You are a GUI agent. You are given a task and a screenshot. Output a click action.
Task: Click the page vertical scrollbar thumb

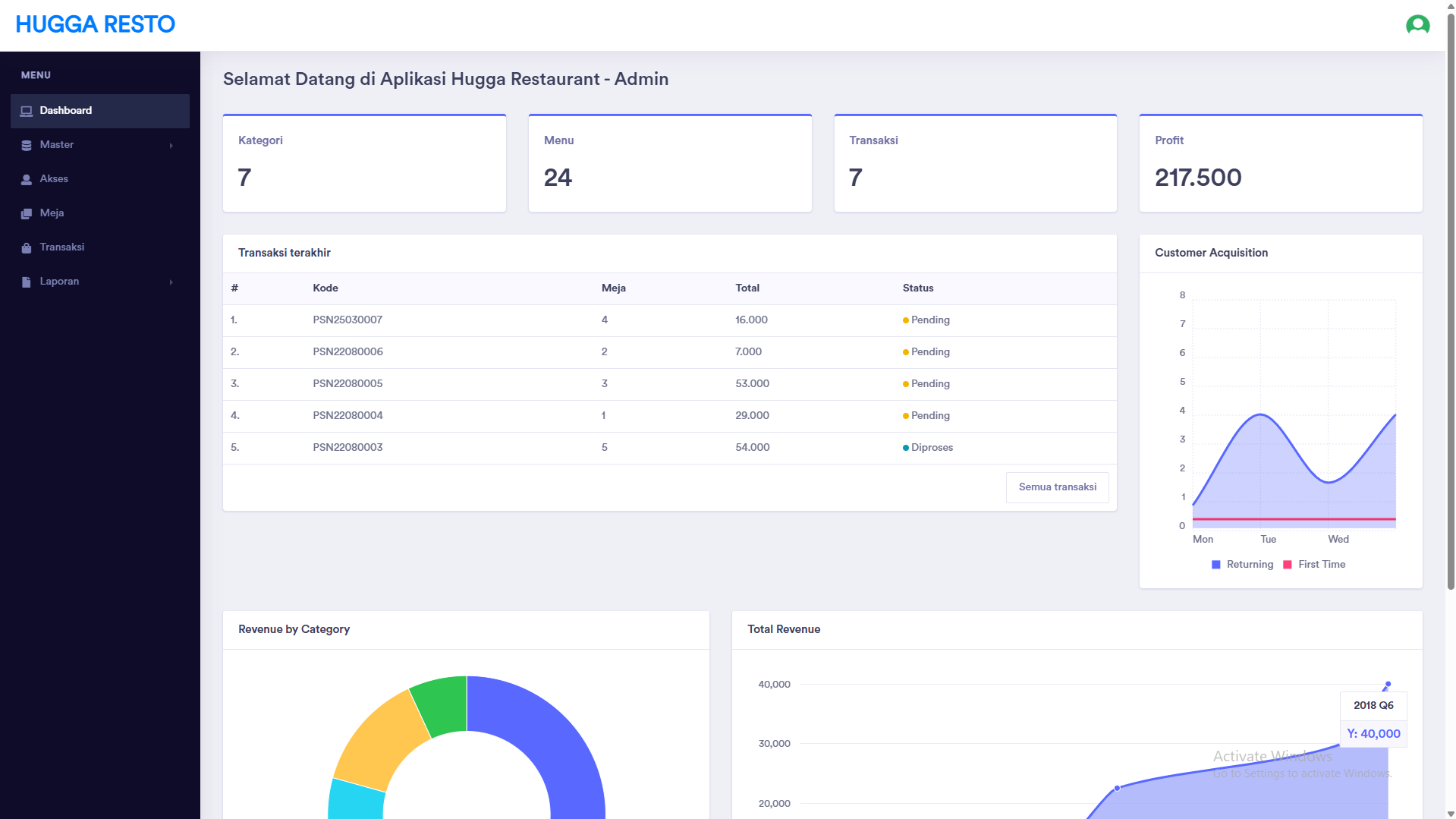click(x=1451, y=300)
